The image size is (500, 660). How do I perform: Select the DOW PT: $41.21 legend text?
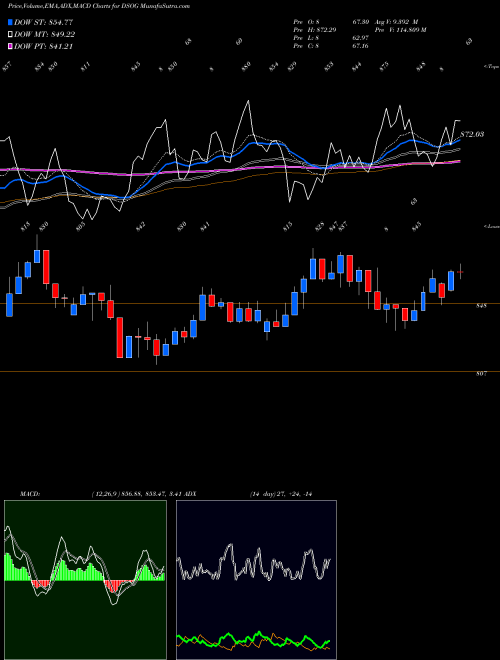(44, 46)
